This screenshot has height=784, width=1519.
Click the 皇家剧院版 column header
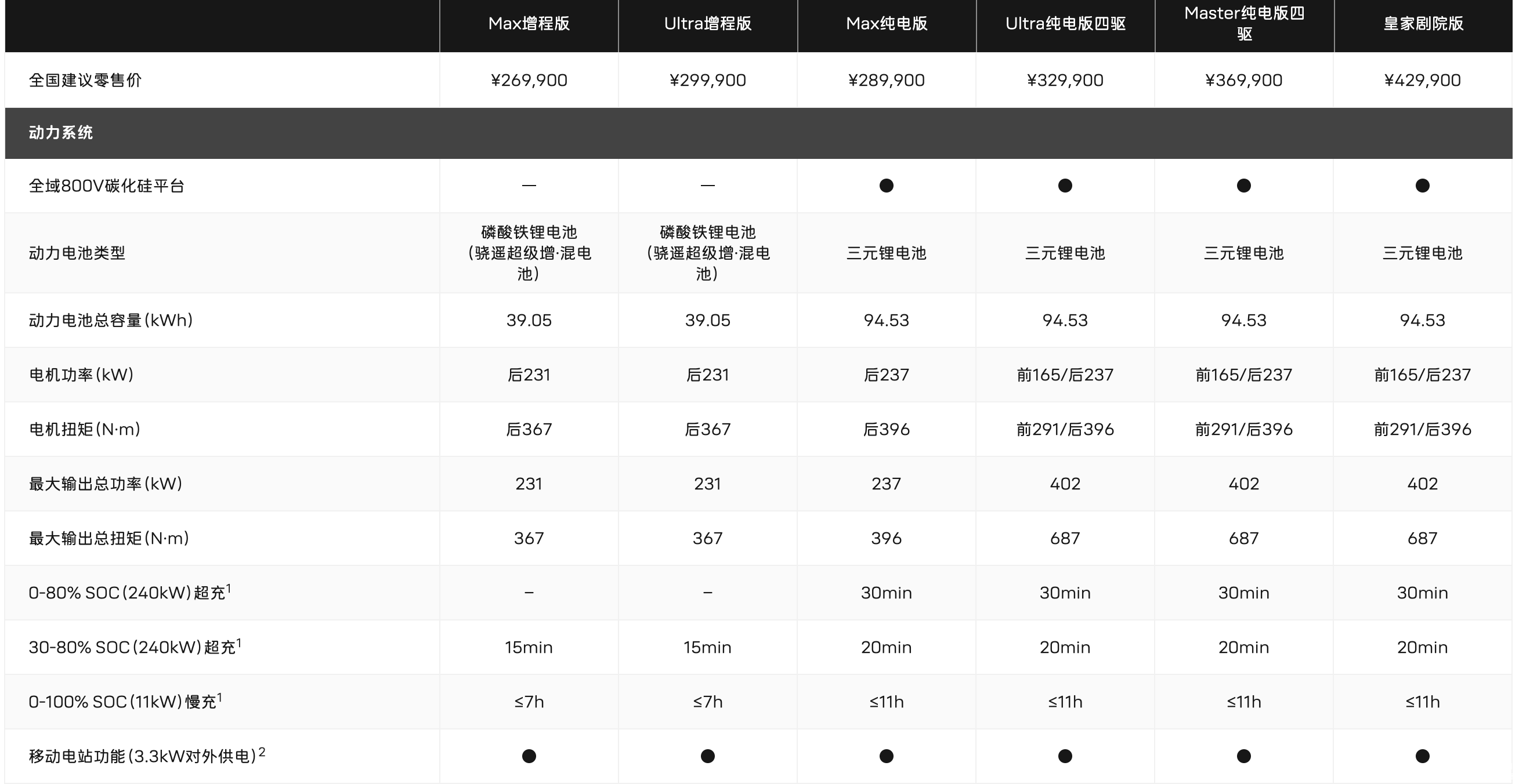pos(1423,24)
